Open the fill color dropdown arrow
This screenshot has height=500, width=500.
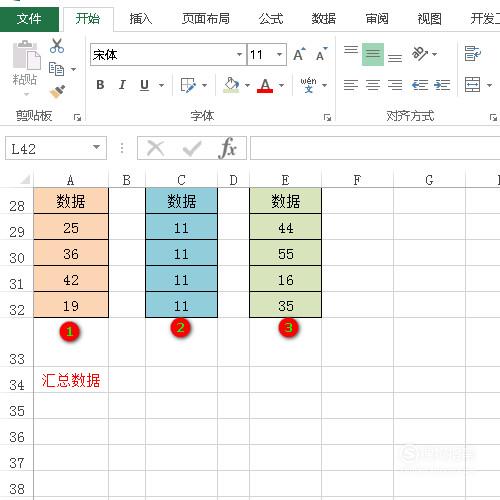[247, 85]
